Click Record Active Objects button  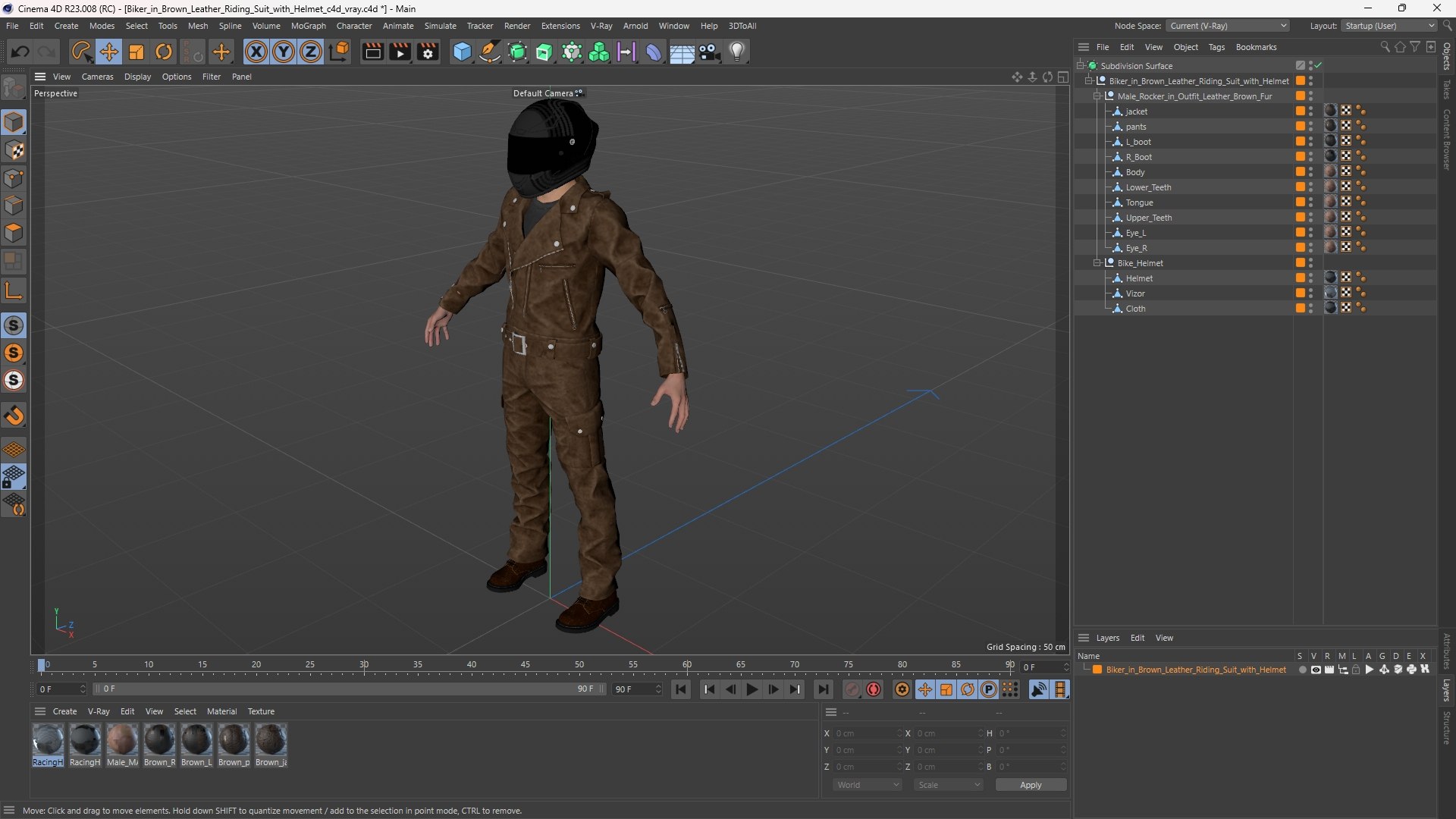pyautogui.click(x=852, y=689)
